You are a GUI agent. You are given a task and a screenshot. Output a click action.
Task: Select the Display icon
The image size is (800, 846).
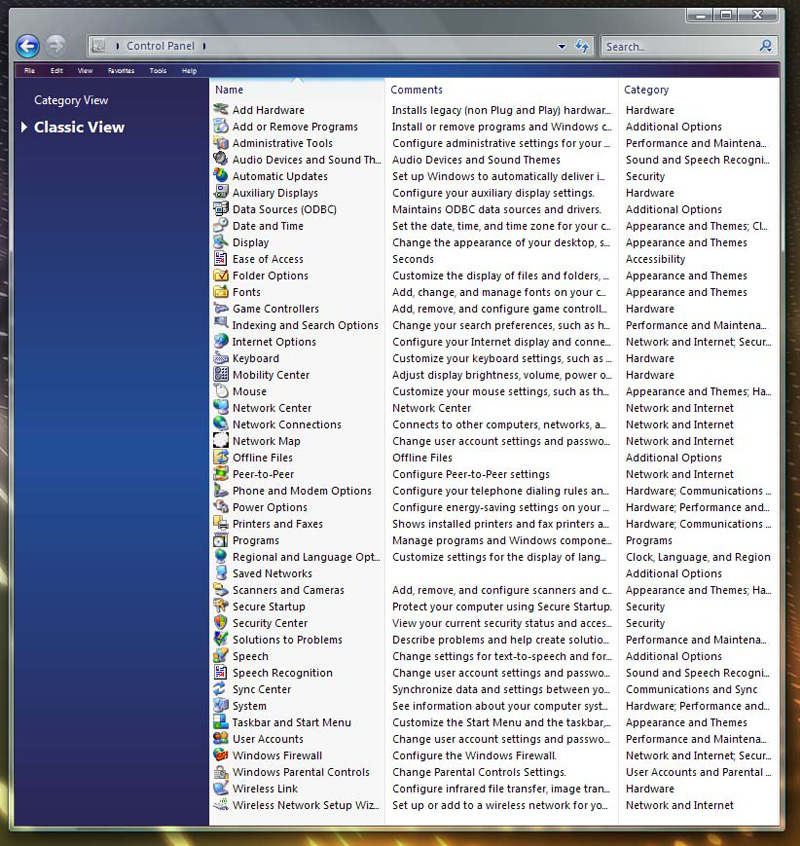click(221, 242)
